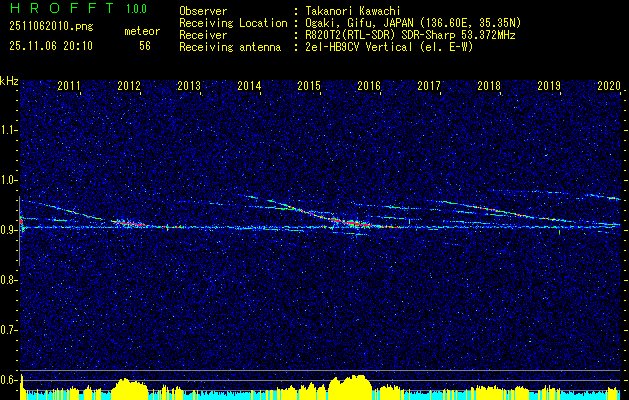Viewport: 629px width, 400px height.
Task: Click the Receiving Location label
Action: (233, 23)
